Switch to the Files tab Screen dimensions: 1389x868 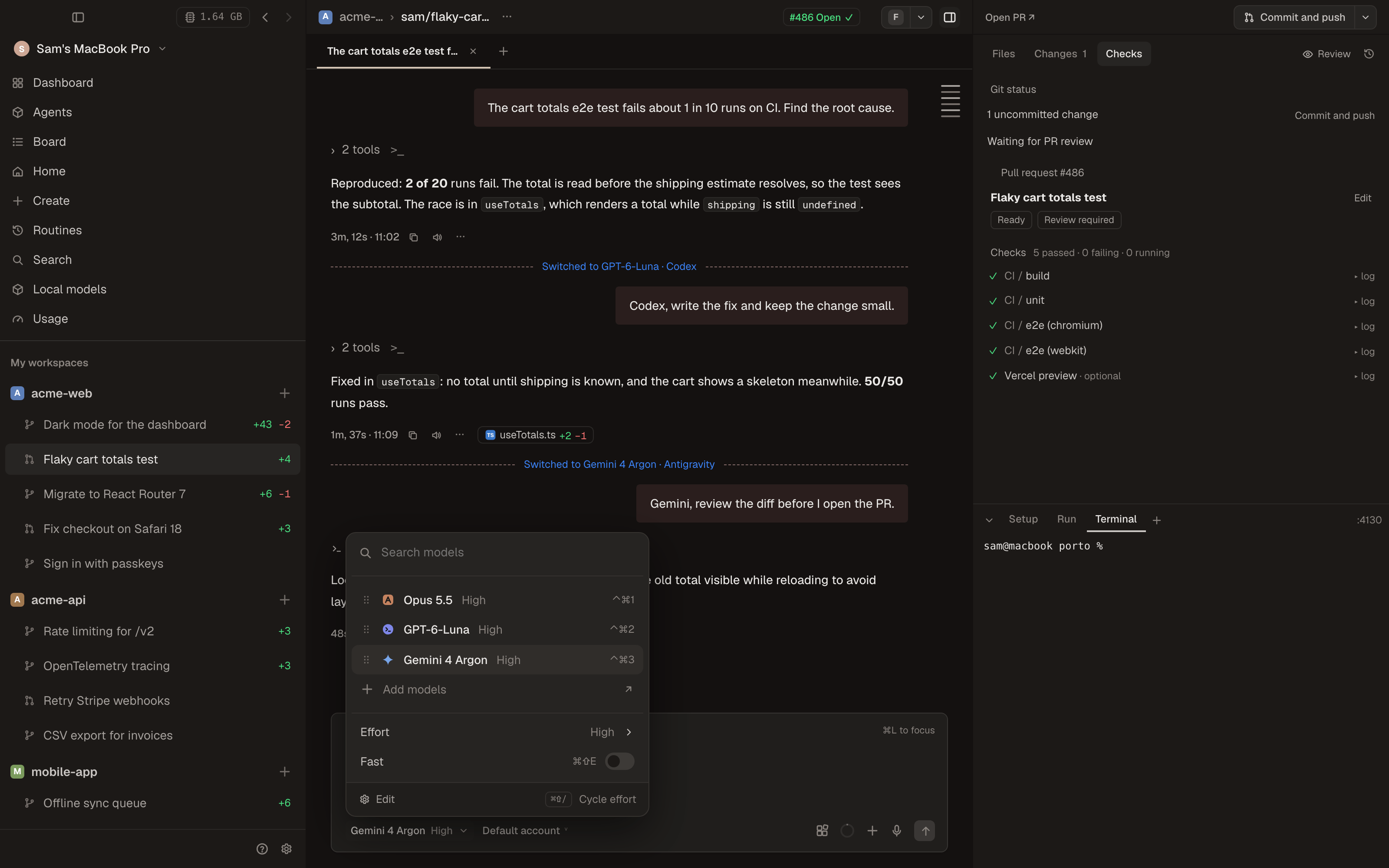point(1003,54)
